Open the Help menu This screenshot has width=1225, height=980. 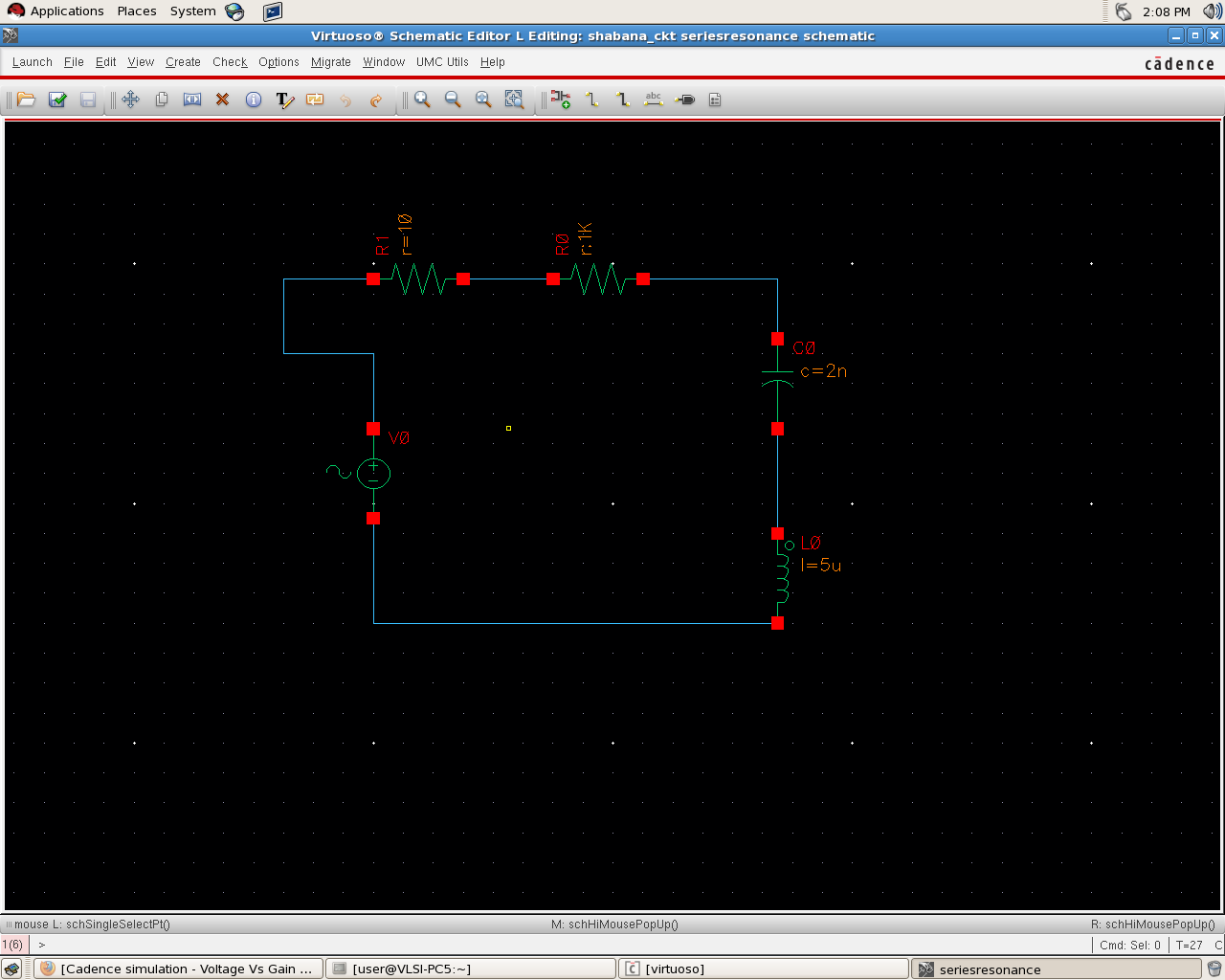[x=493, y=62]
